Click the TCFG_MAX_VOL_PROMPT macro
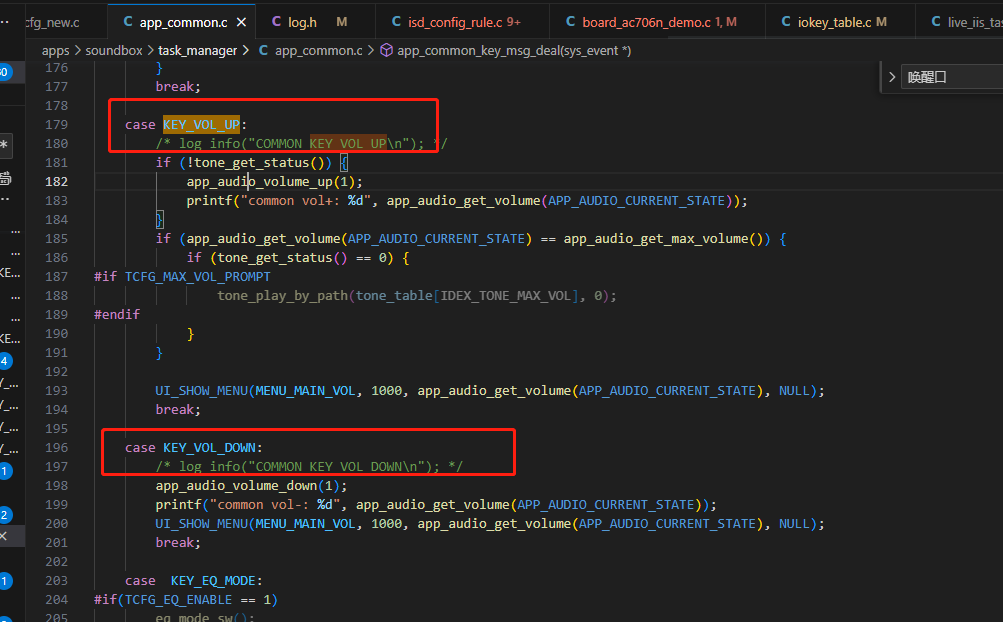The width and height of the screenshot is (1003, 622). coord(198,277)
